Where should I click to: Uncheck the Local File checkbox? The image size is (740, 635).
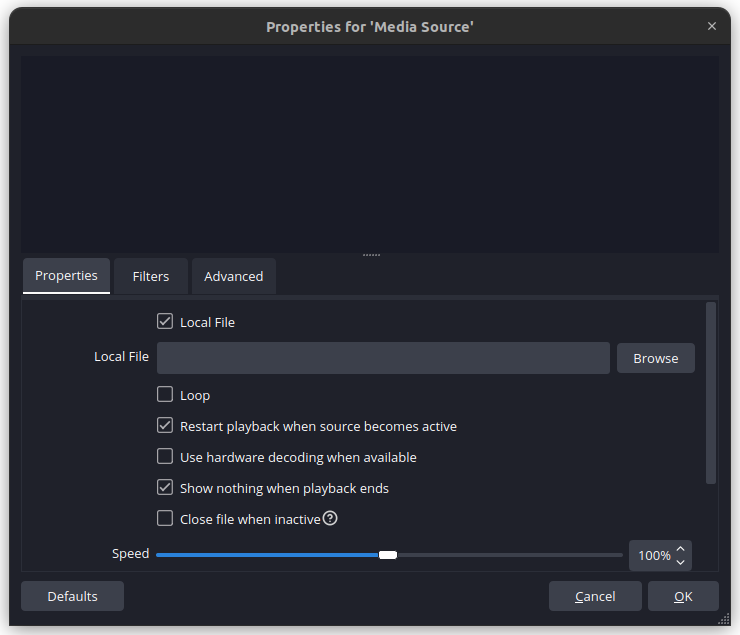[165, 322]
